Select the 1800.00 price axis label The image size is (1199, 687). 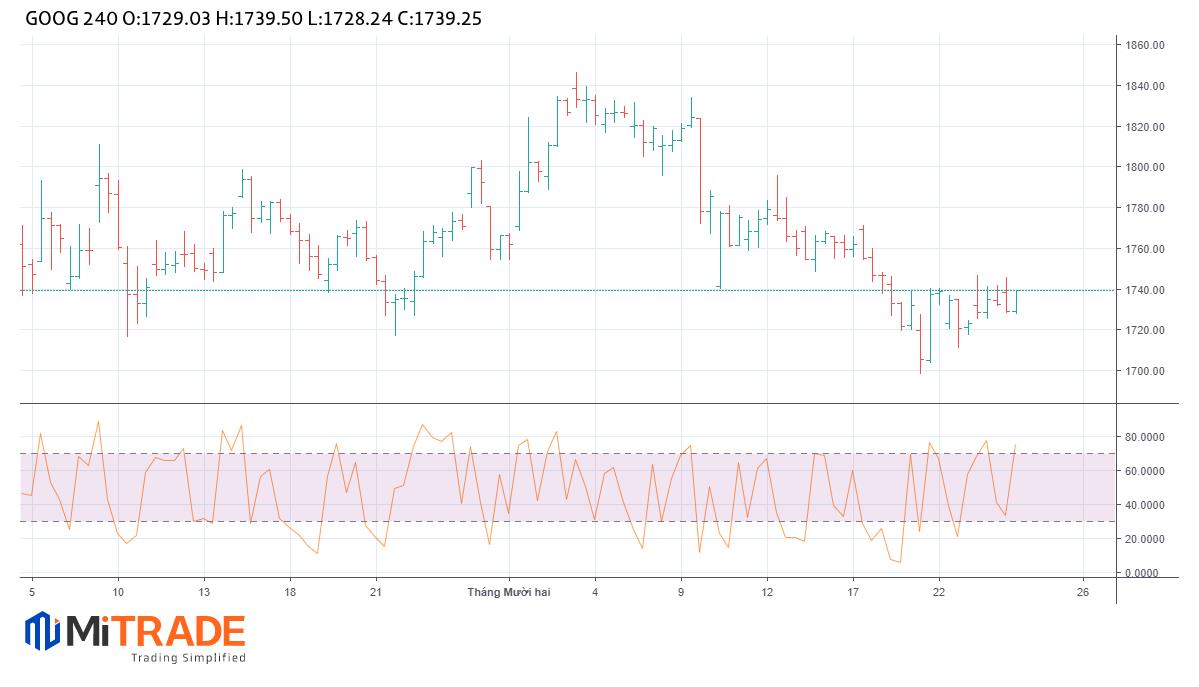click(x=1145, y=167)
